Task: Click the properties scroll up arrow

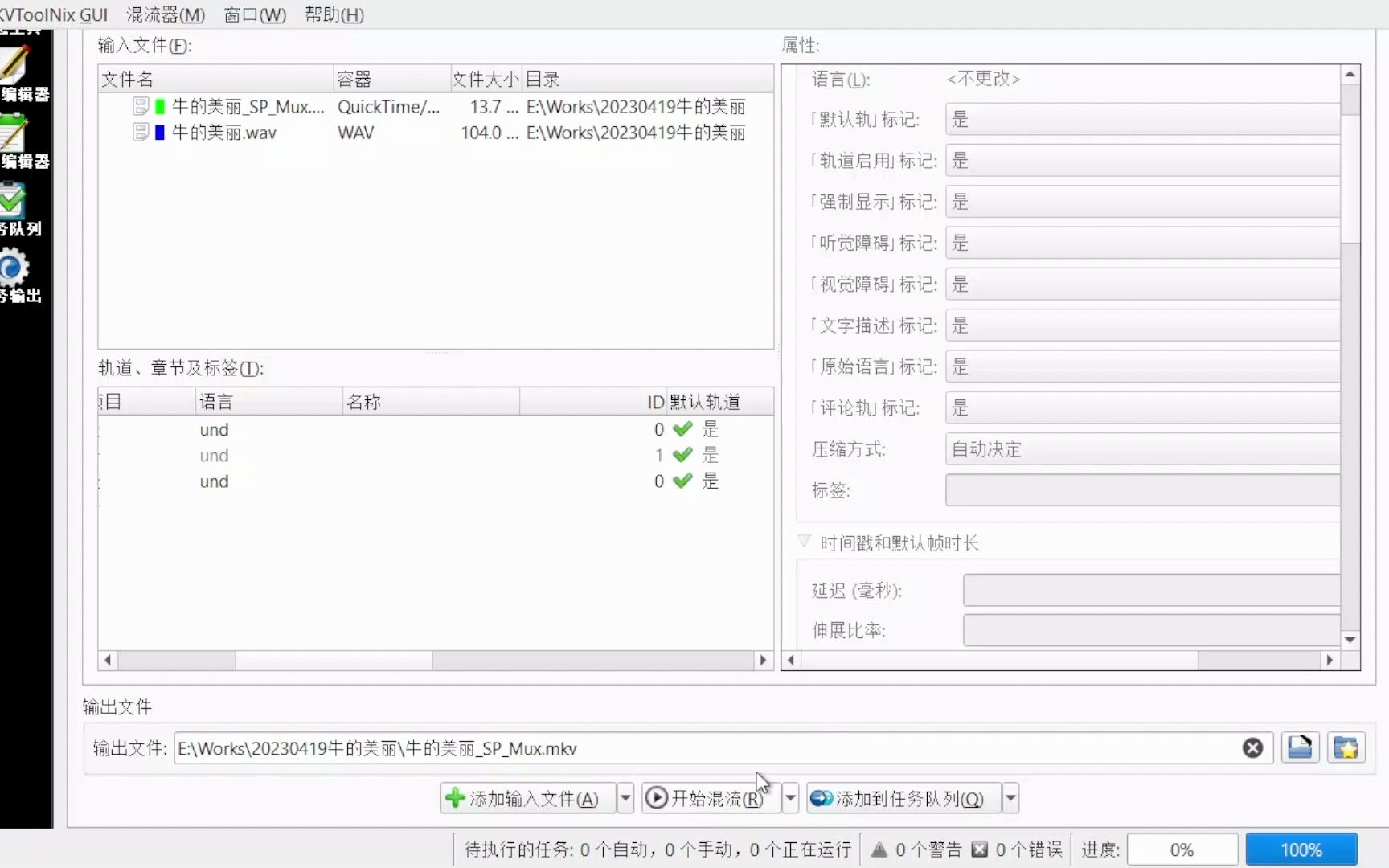Action: (1350, 74)
